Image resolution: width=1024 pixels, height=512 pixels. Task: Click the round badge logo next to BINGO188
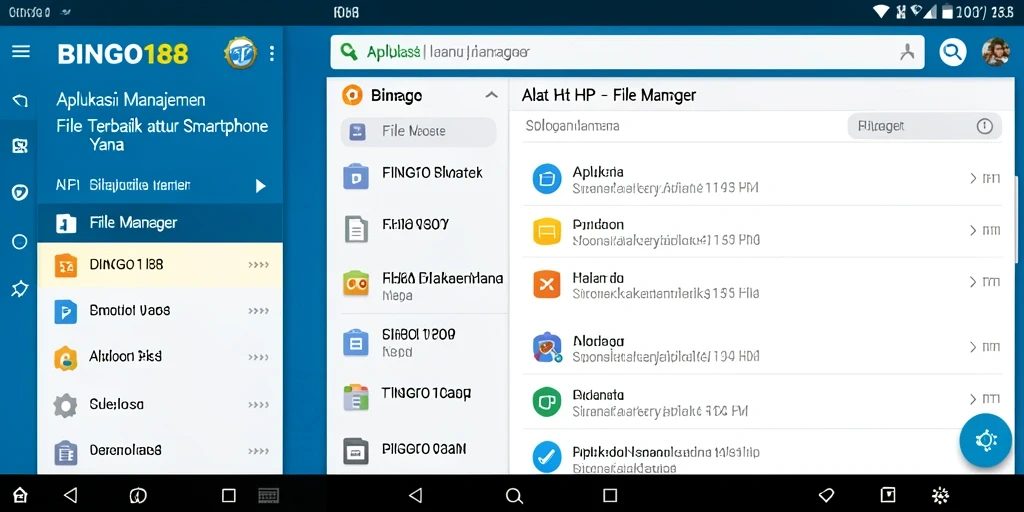[240, 54]
